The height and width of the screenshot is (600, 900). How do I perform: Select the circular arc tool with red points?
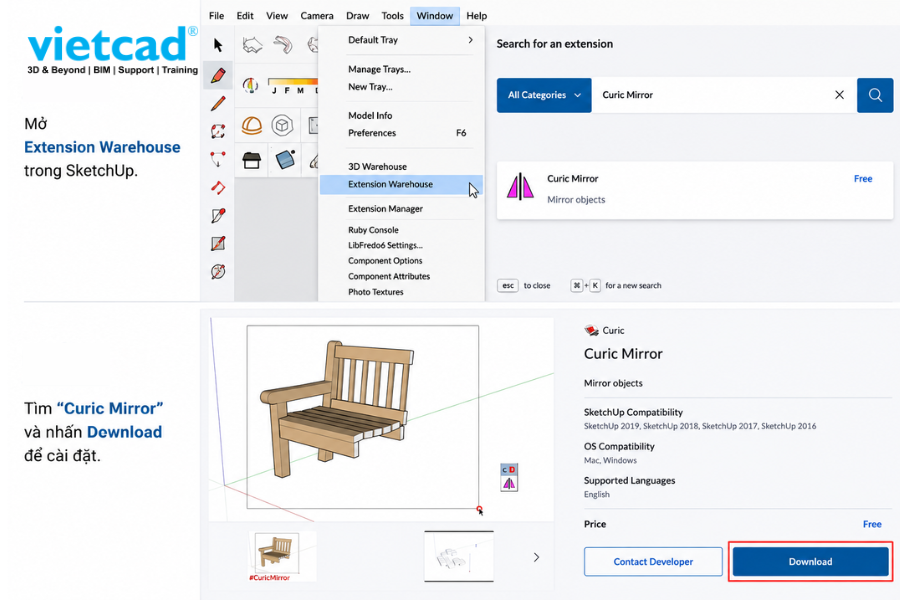click(218, 131)
